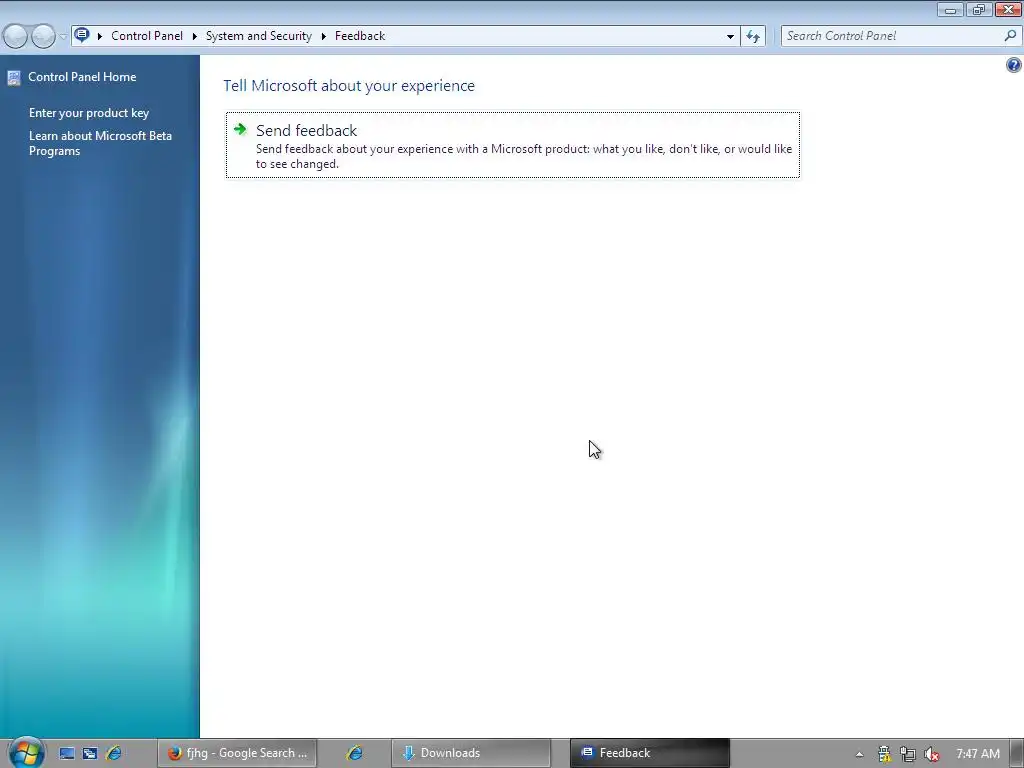Viewport: 1024px width, 768px height.
Task: Expand arrow after System and Security breadcrumb
Action: coord(323,37)
